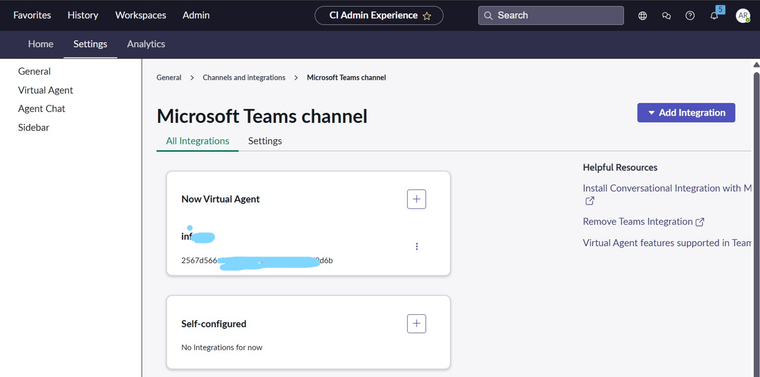Open General in the left sidebar
Screen dimensions: 760x377
[34, 71]
